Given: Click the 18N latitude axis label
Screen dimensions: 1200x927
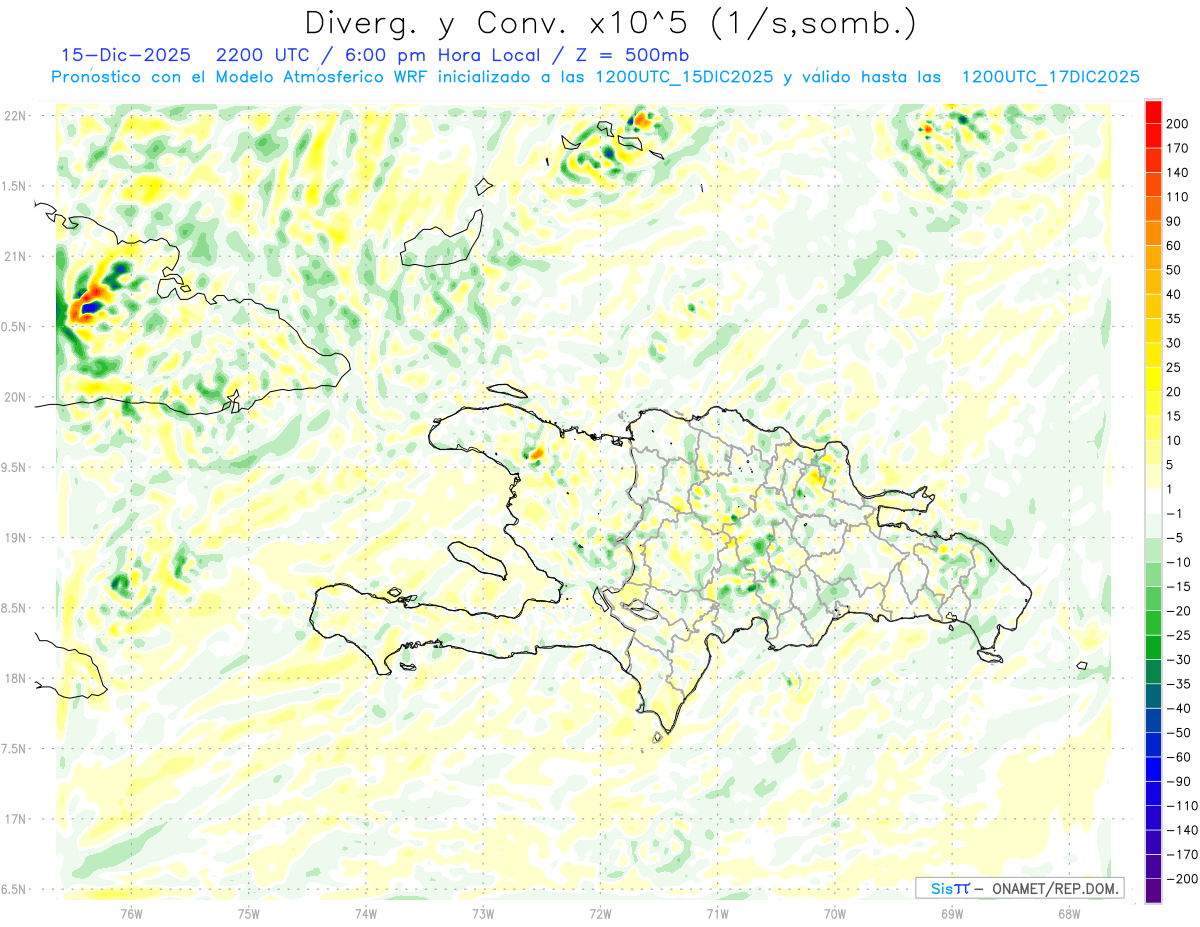Looking at the screenshot, I should click(x=16, y=678).
